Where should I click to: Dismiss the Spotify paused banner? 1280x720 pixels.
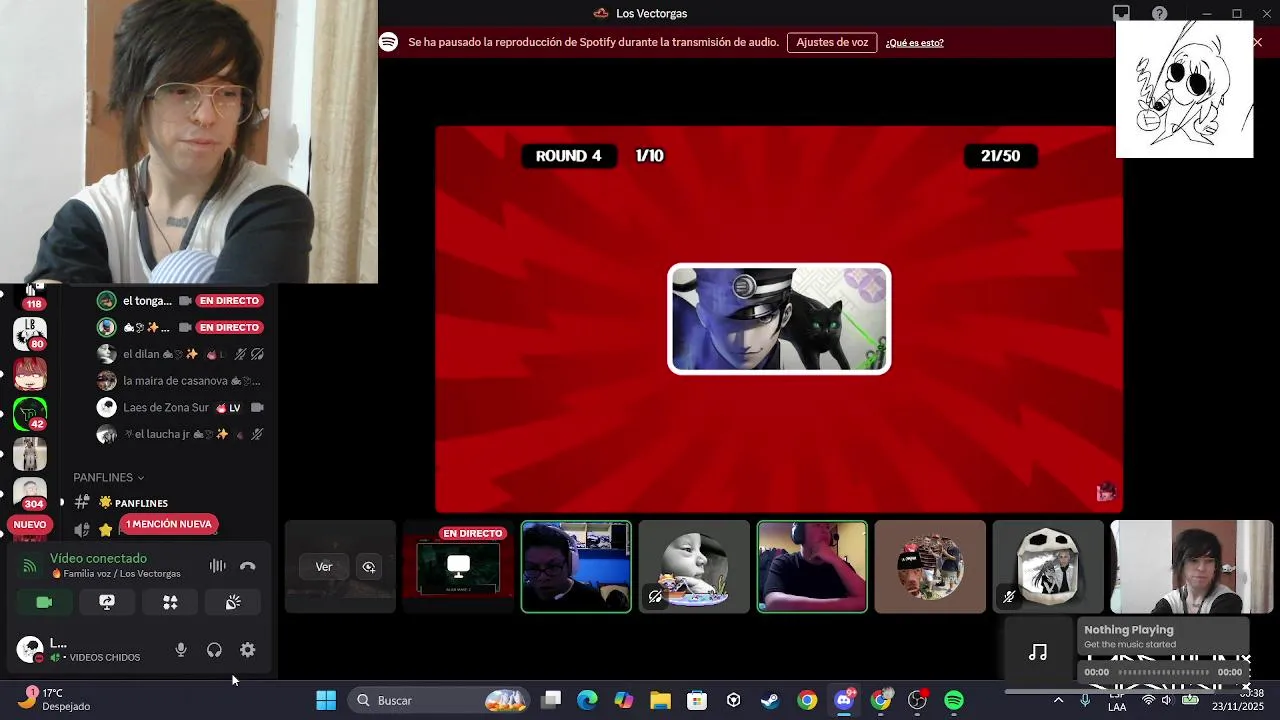[1257, 42]
